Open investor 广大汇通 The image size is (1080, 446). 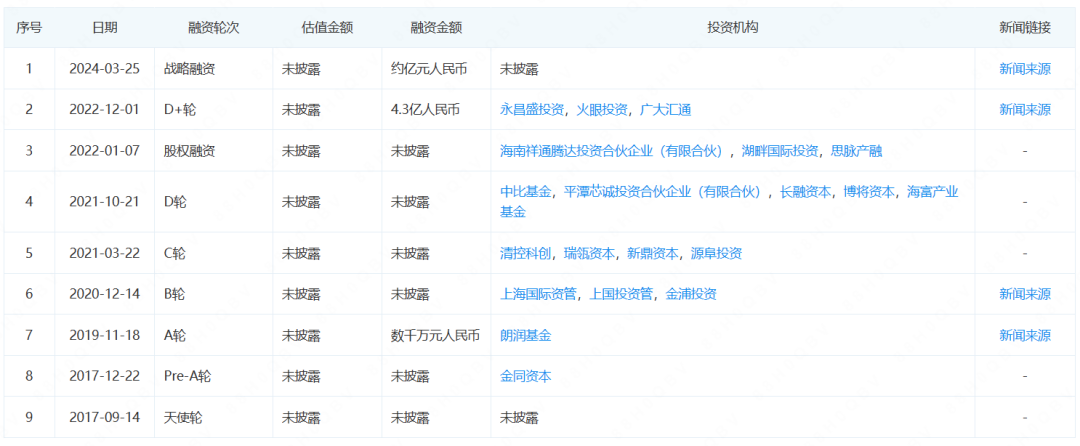(665, 109)
